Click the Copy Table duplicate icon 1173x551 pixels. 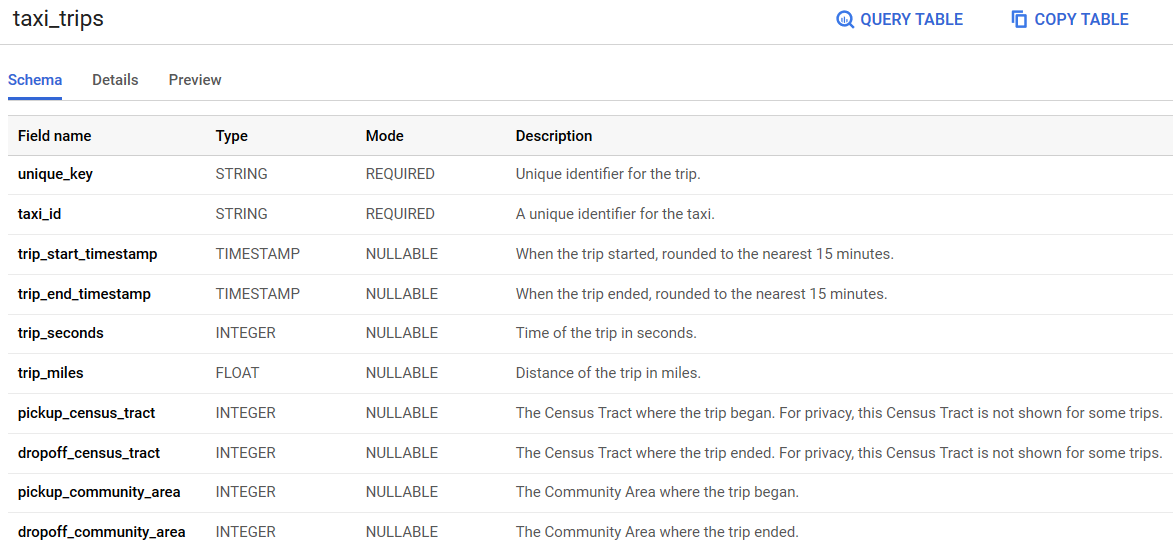[1019, 19]
